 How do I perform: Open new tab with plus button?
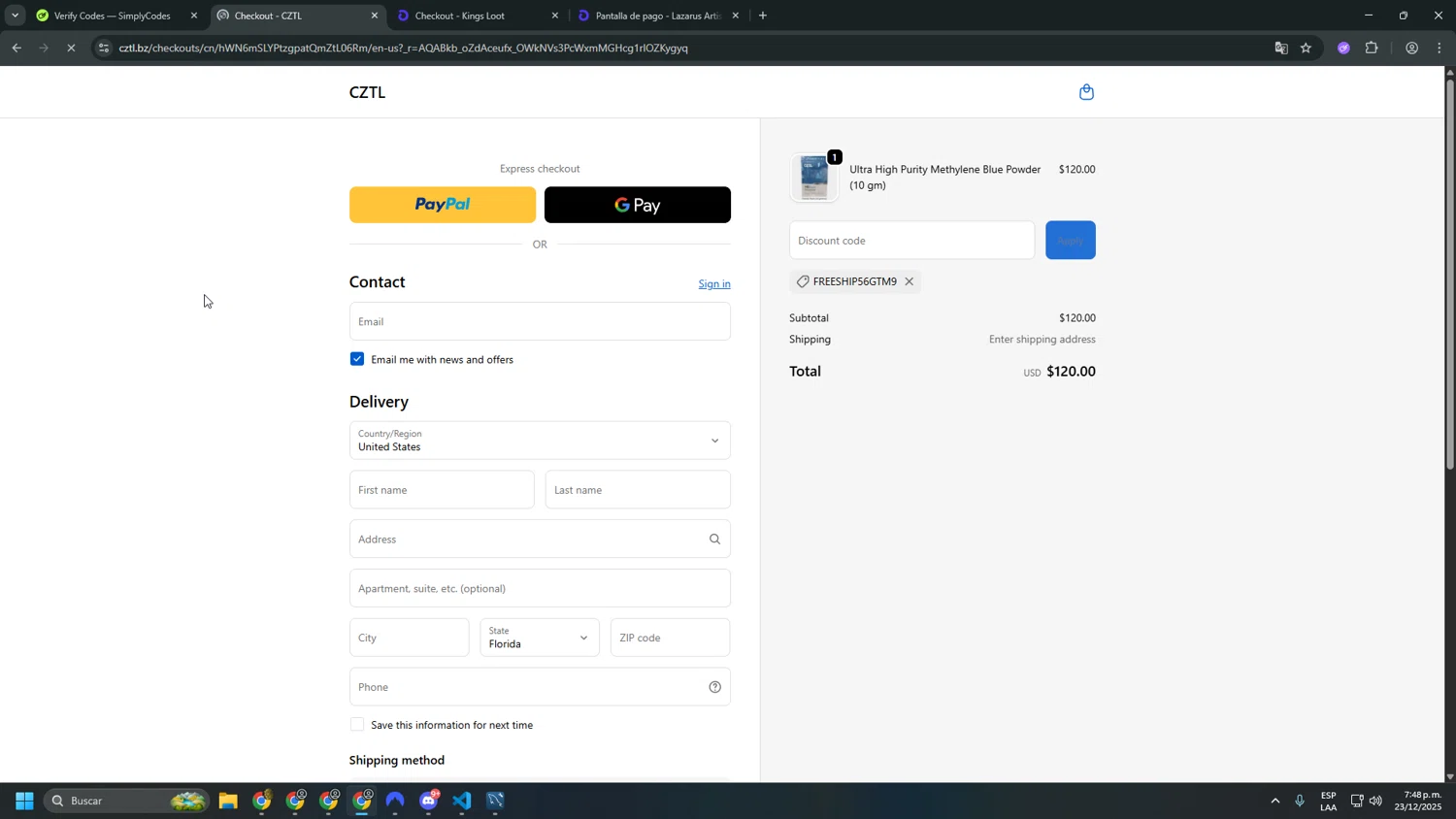pos(763,16)
